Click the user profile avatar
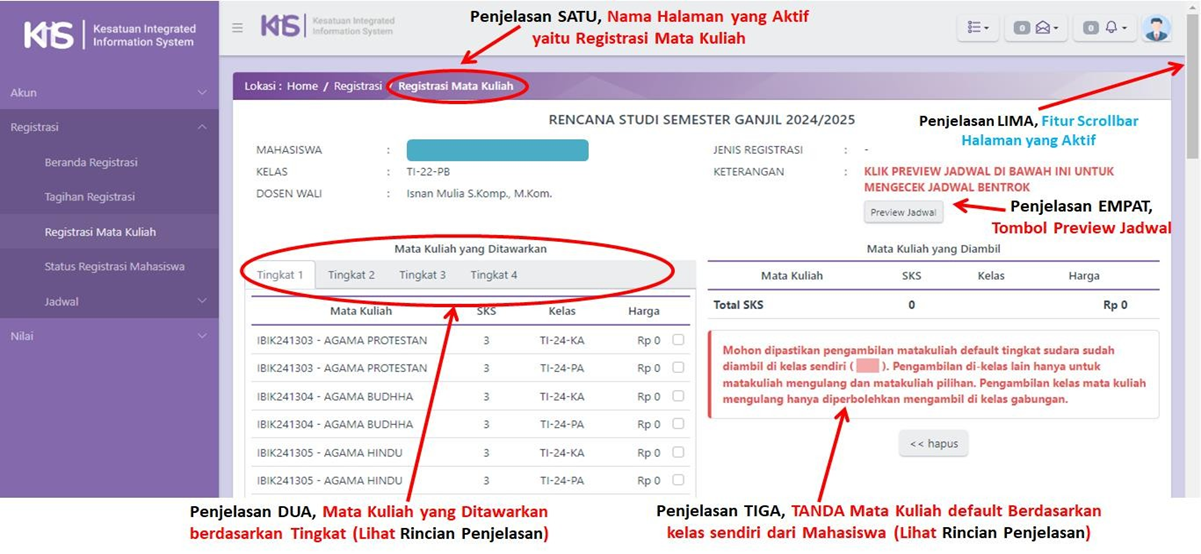The height and width of the screenshot is (554, 1201). pos(1157,28)
